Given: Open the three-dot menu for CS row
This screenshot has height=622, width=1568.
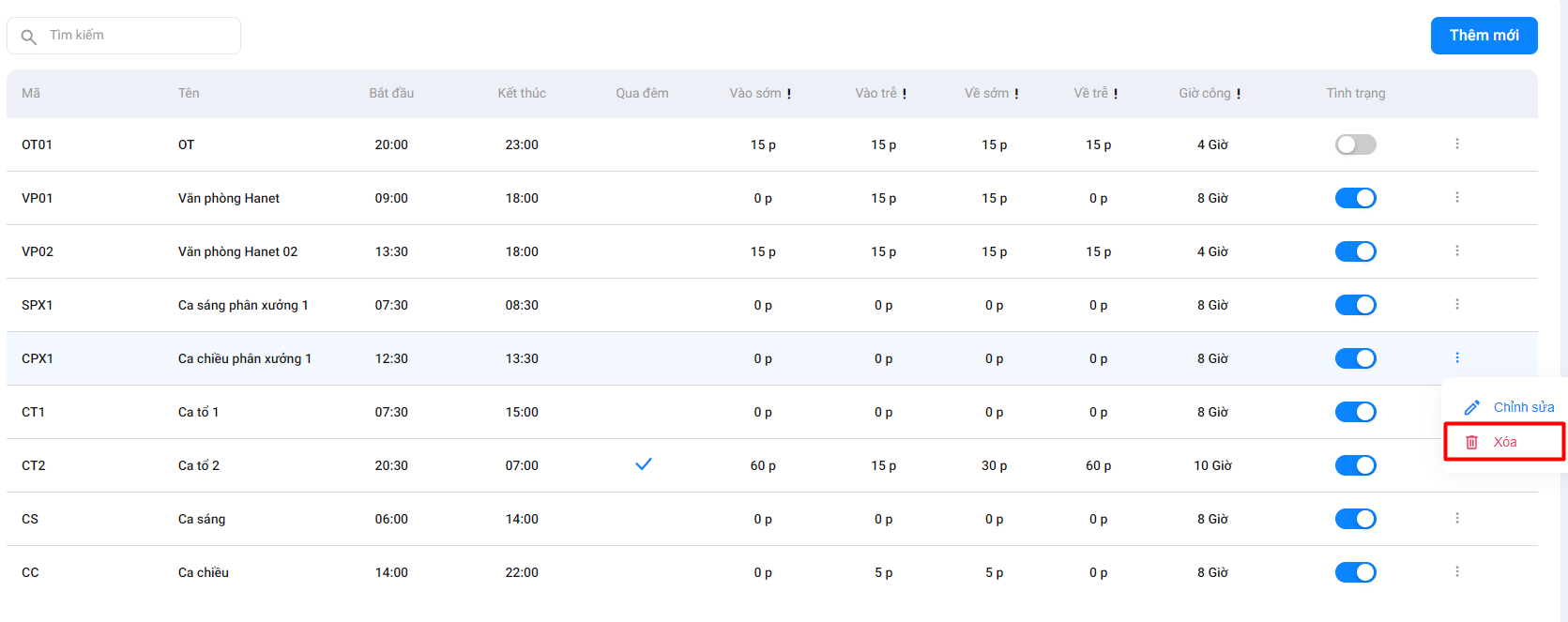Looking at the screenshot, I should point(1456,518).
